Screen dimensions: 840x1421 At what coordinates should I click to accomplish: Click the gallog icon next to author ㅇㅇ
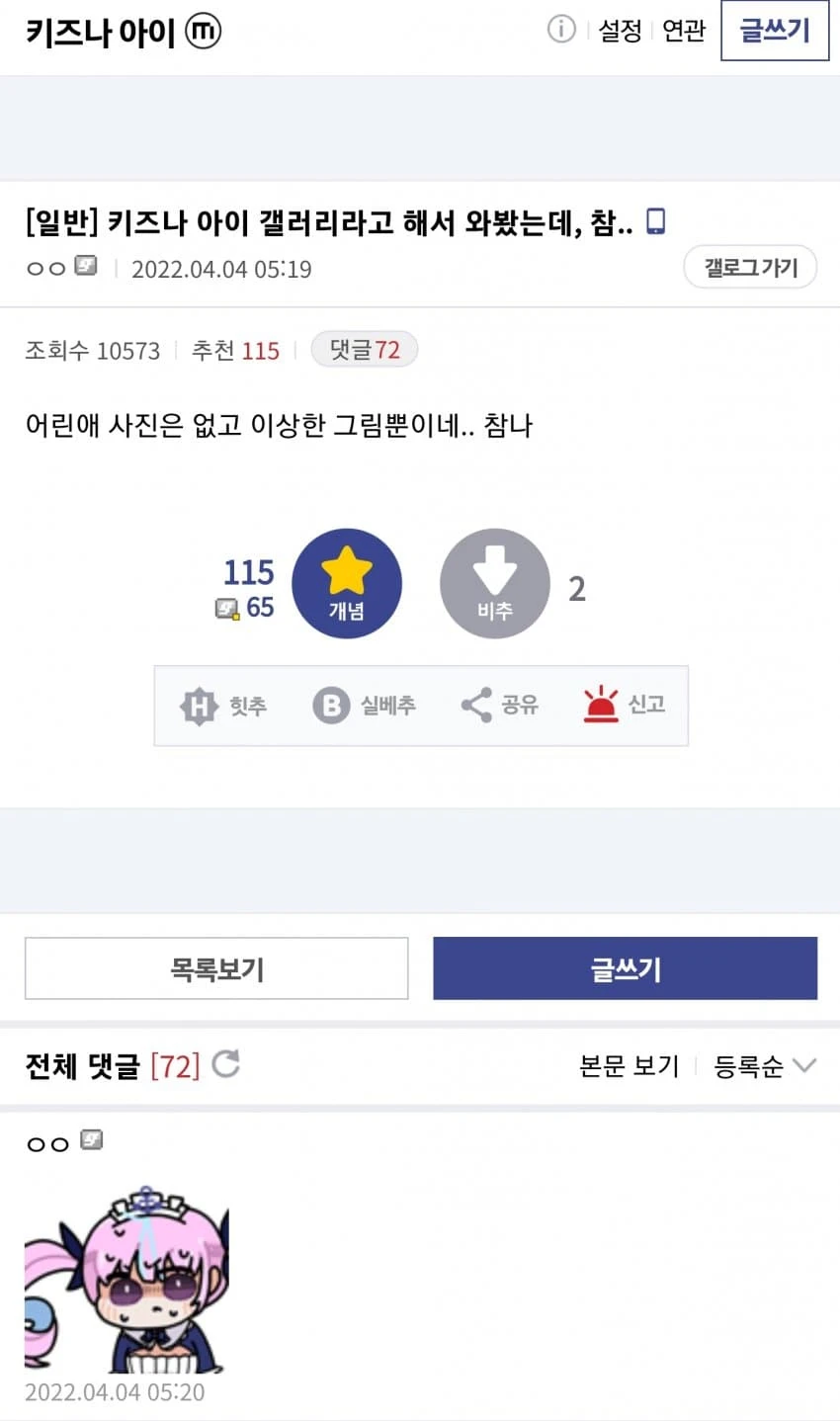[x=87, y=266]
